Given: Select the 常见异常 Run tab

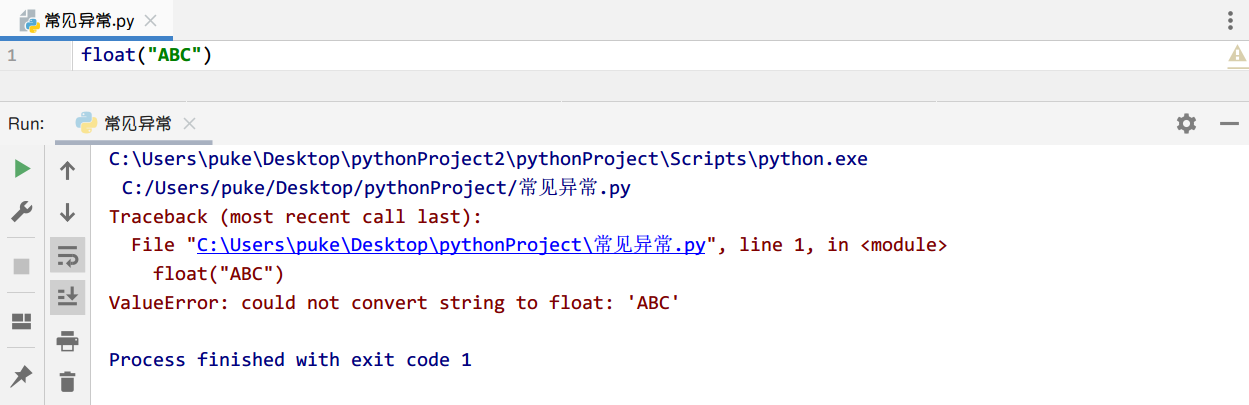Looking at the screenshot, I should (x=137, y=124).
